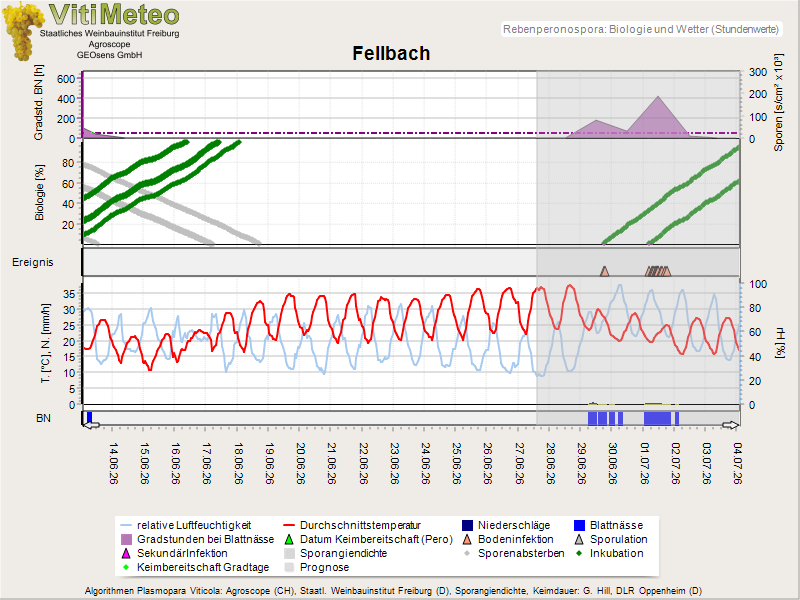Image resolution: width=800 pixels, height=600 pixels.
Task: Click the 17.06.26 date label
Action: point(207,463)
